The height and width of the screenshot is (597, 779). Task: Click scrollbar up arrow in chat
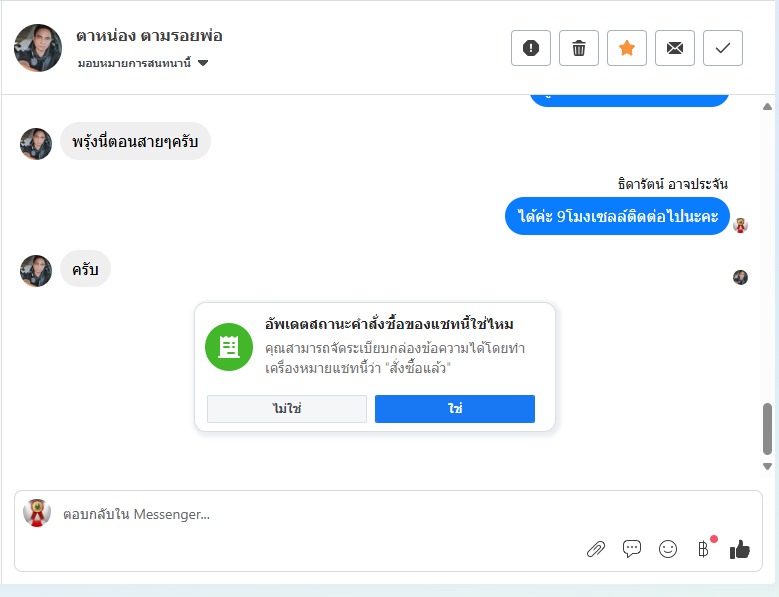[767, 107]
